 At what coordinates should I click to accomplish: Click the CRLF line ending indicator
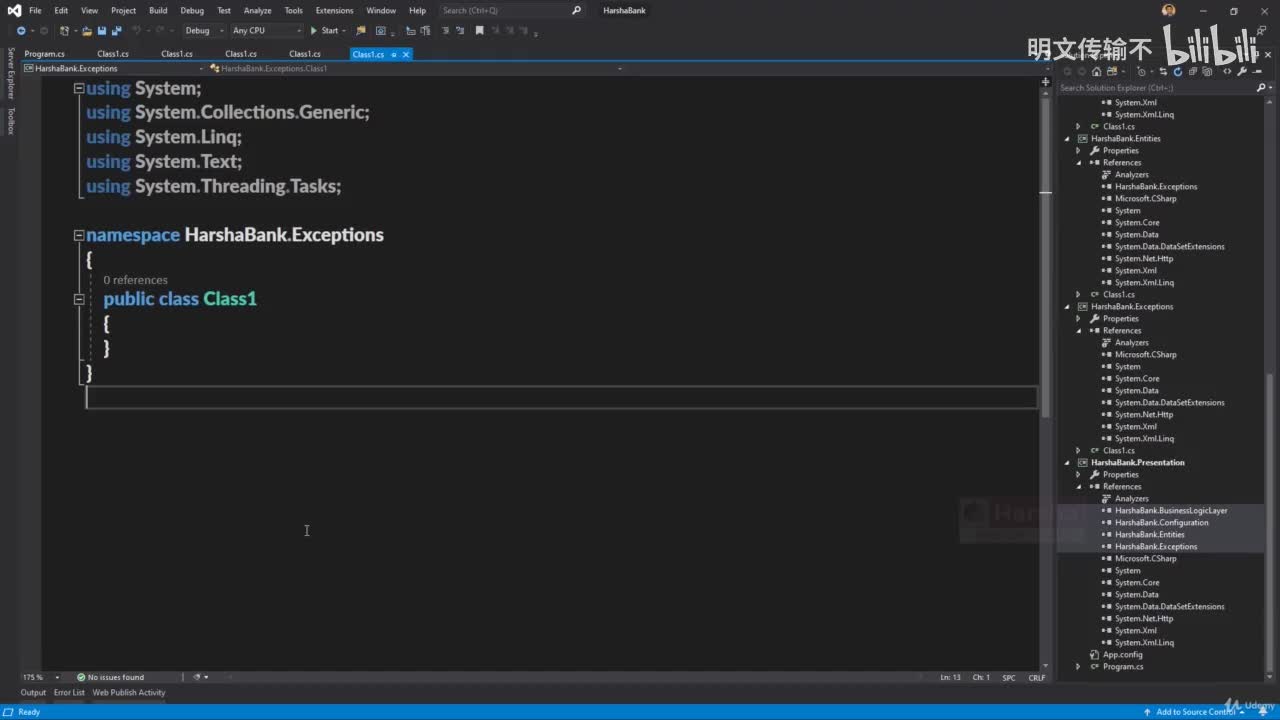pos(1037,677)
